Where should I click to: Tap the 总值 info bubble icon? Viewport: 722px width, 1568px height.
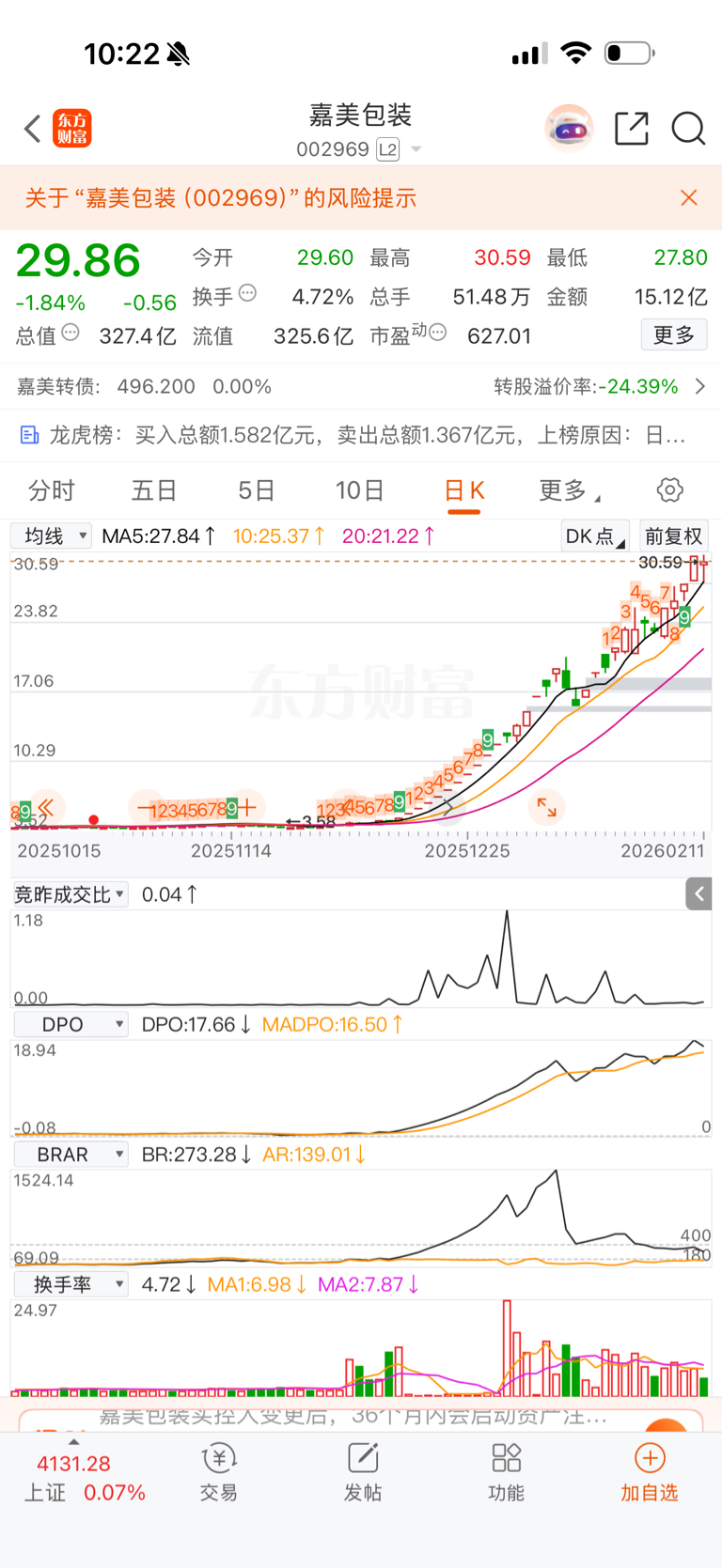(71, 333)
